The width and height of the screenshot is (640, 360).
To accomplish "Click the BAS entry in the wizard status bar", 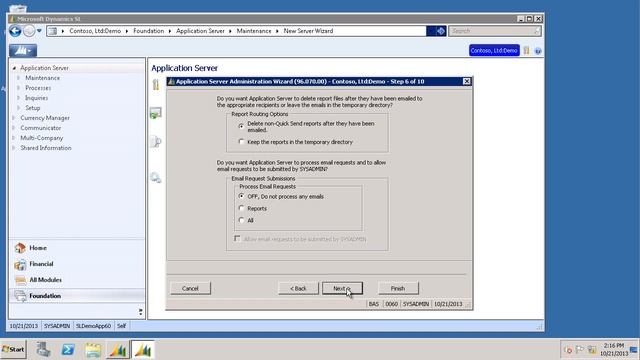I will coord(373,304).
